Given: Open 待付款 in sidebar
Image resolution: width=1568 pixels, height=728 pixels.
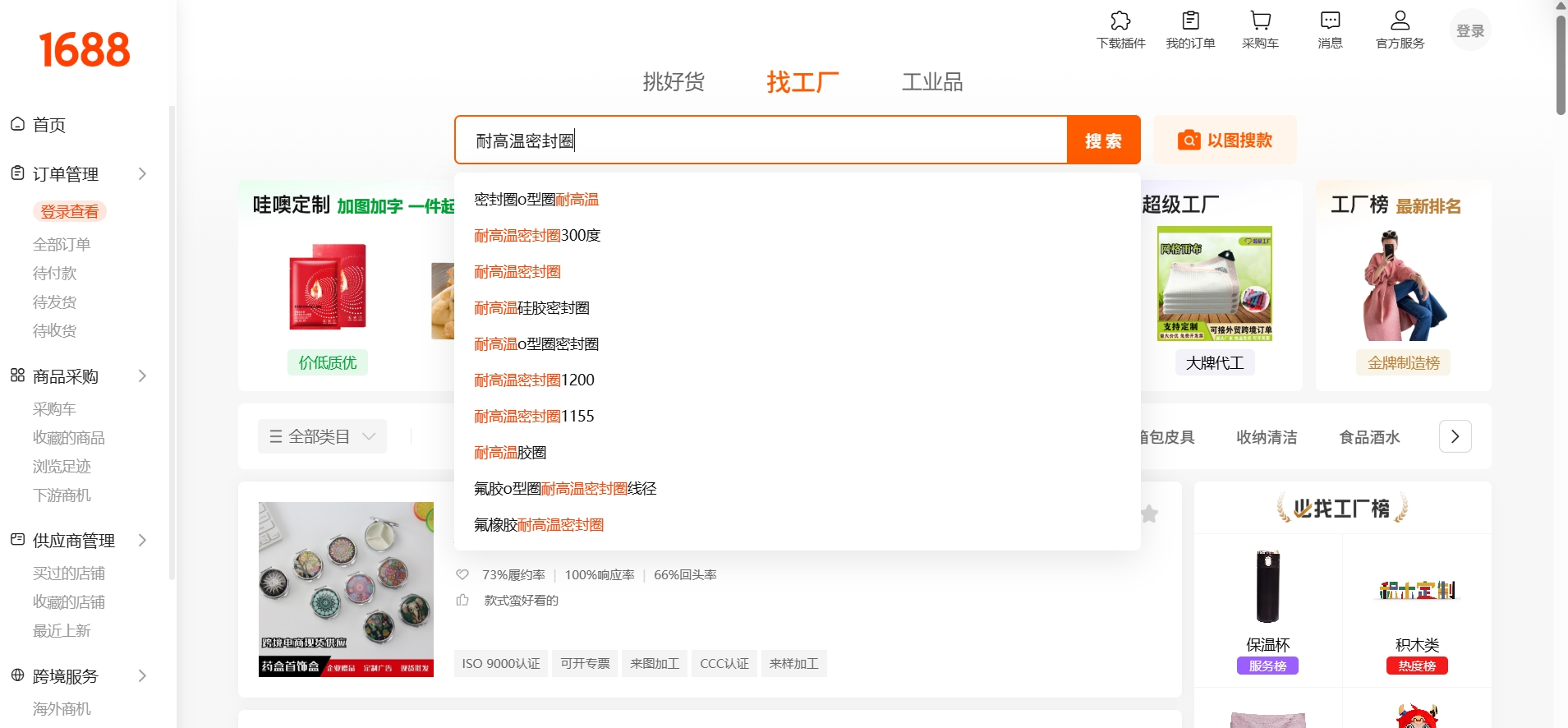Looking at the screenshot, I should click(x=54, y=273).
